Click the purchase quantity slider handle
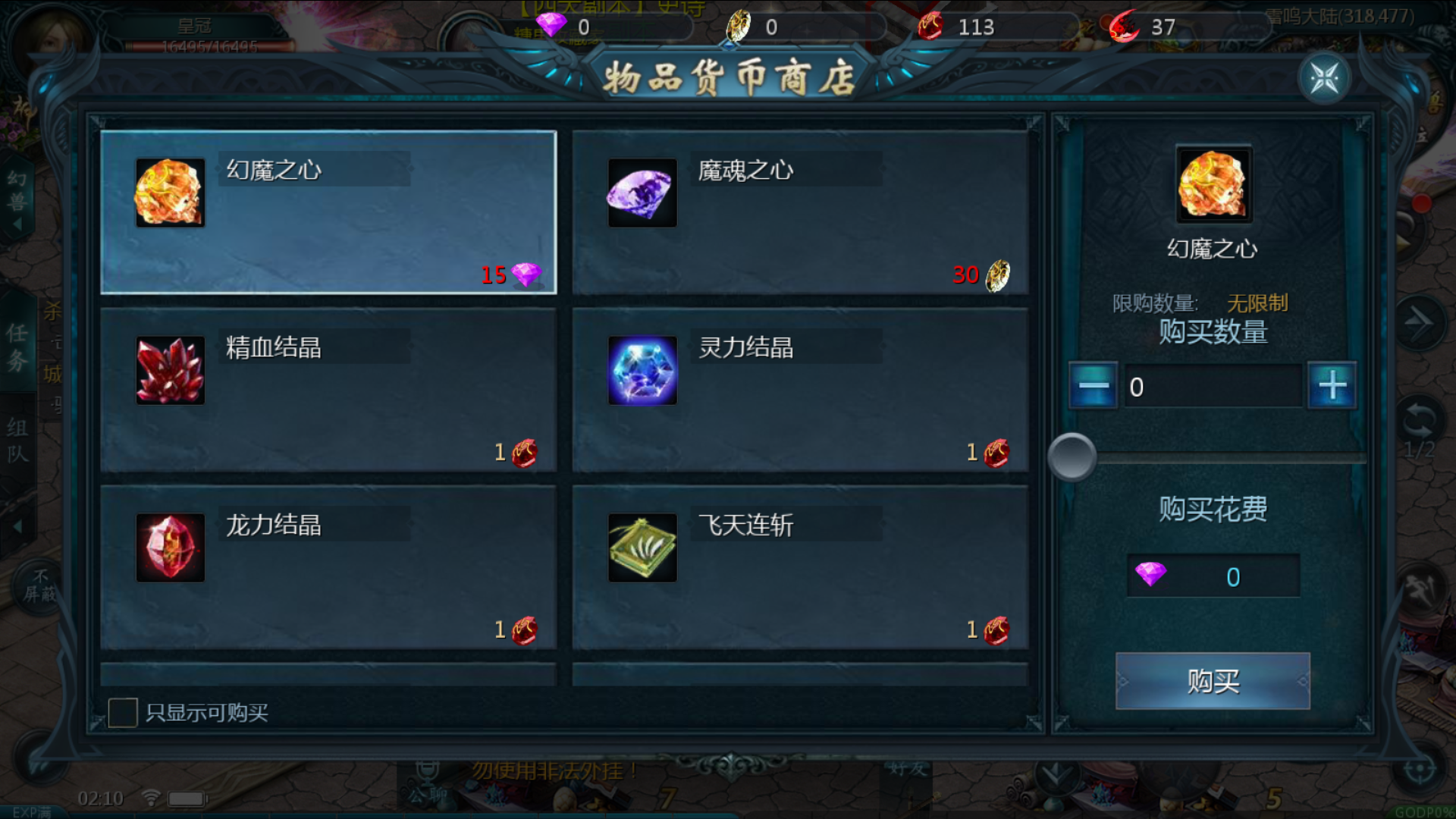The image size is (1456, 819). [x=1072, y=457]
